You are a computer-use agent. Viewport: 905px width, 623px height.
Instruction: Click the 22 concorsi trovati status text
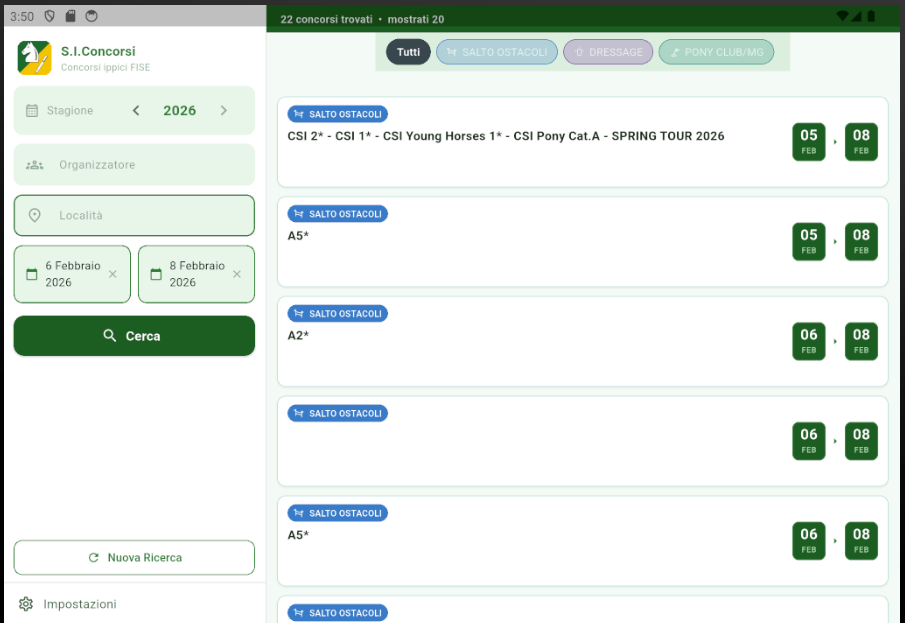point(326,19)
